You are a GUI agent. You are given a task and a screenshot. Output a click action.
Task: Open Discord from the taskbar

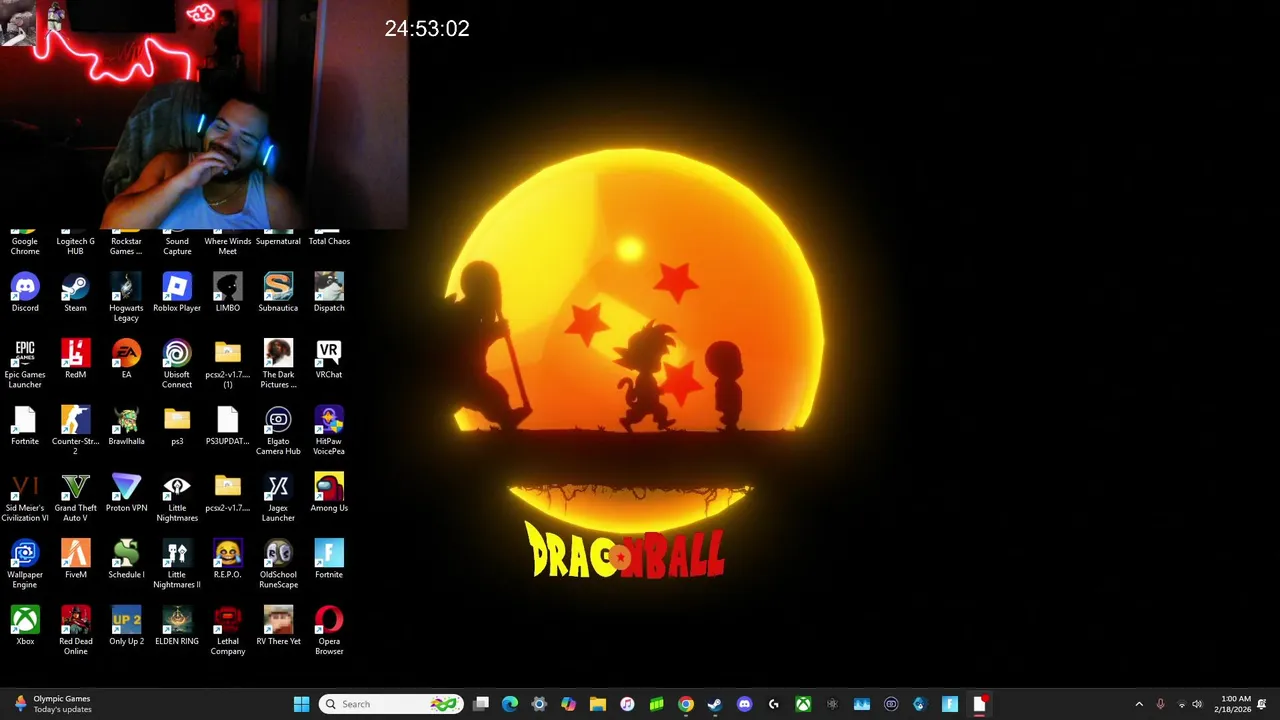744,704
